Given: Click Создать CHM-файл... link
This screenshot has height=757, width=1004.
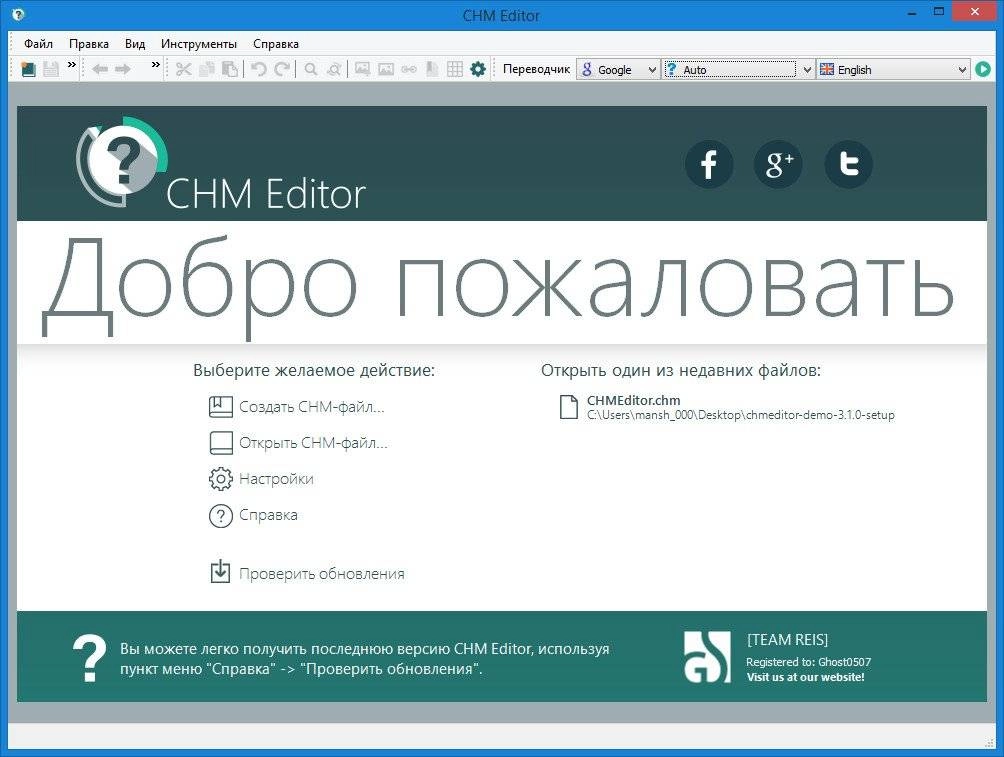Looking at the screenshot, I should pos(312,407).
